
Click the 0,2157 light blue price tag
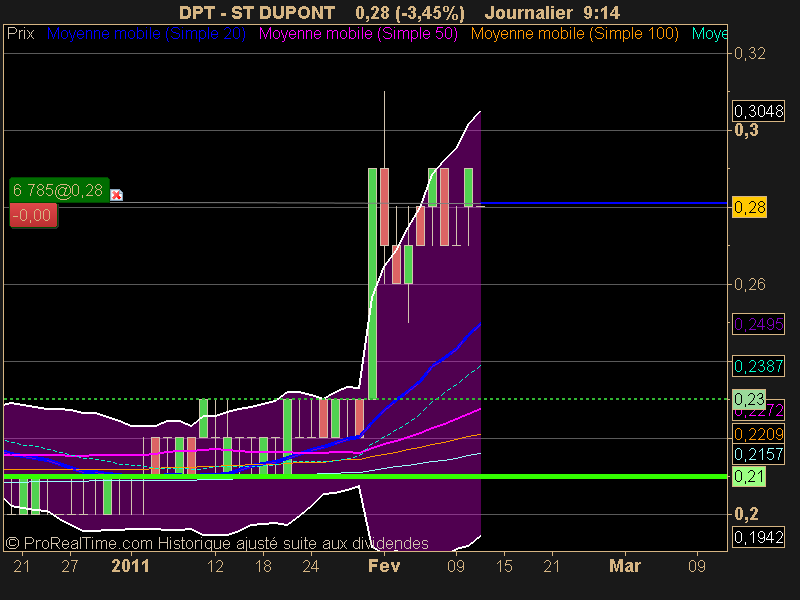(758, 454)
